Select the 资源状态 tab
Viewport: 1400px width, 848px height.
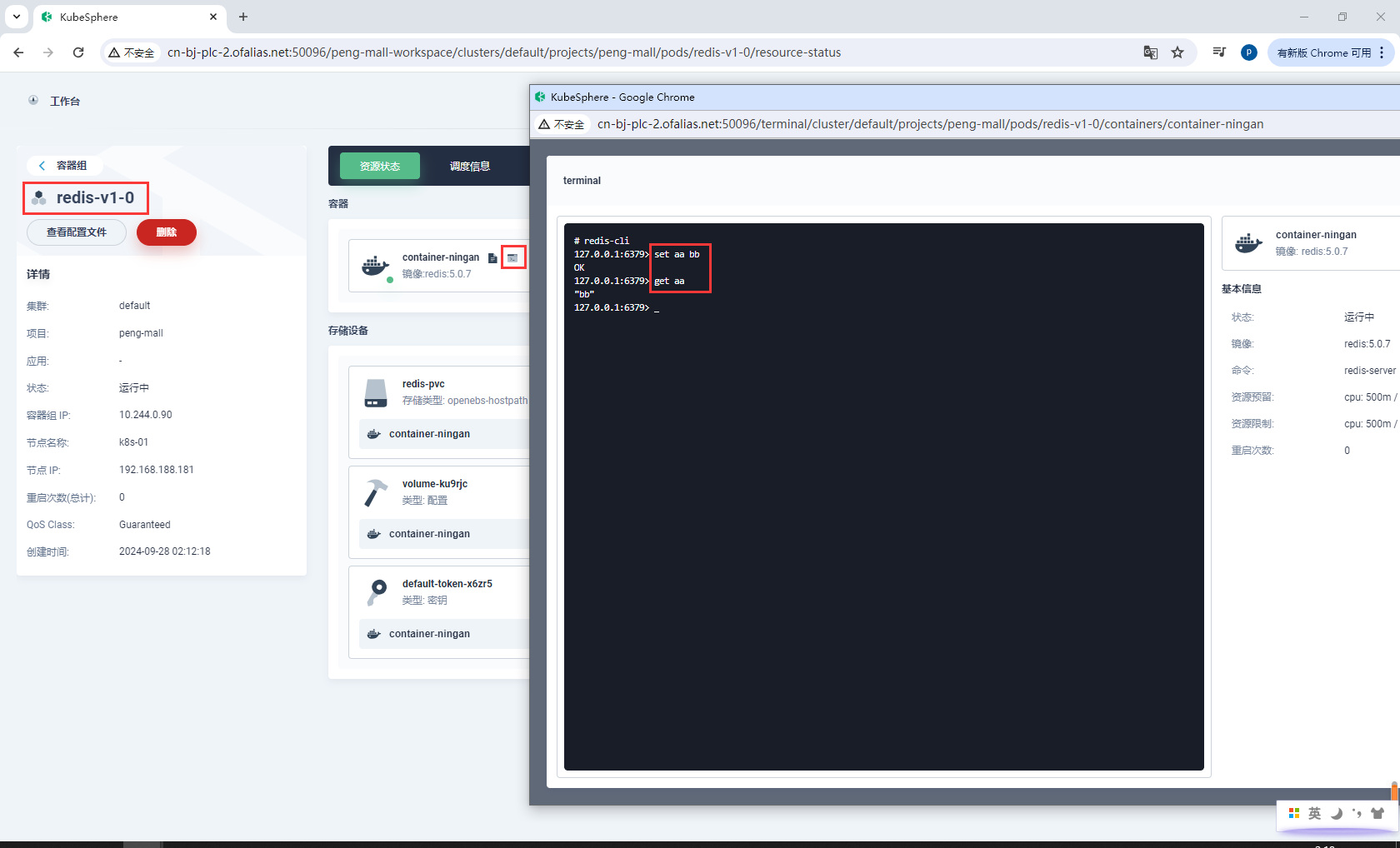pos(380,166)
